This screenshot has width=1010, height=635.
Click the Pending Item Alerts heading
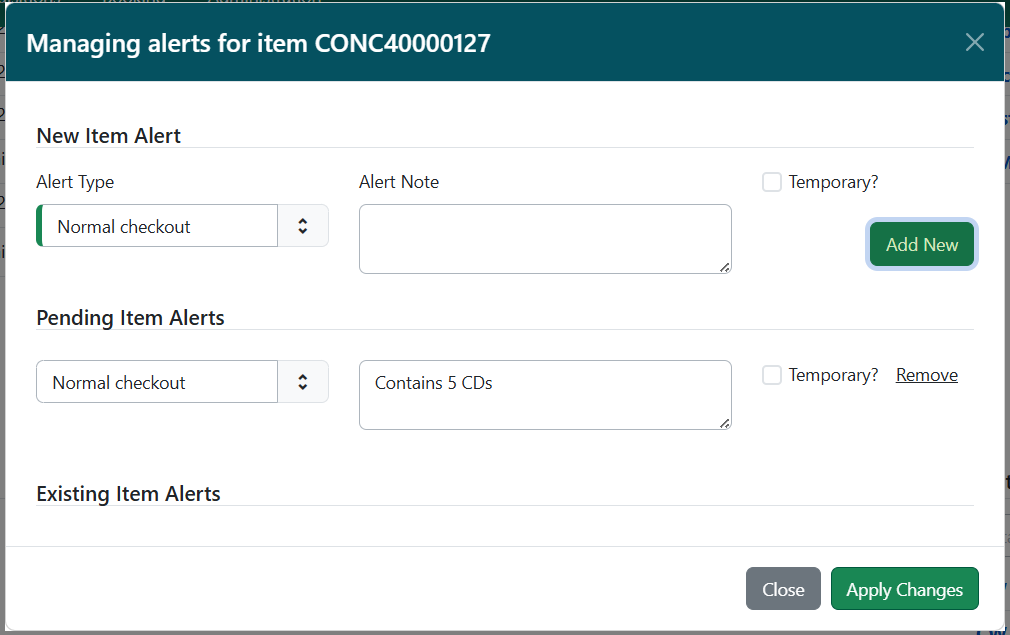point(130,317)
